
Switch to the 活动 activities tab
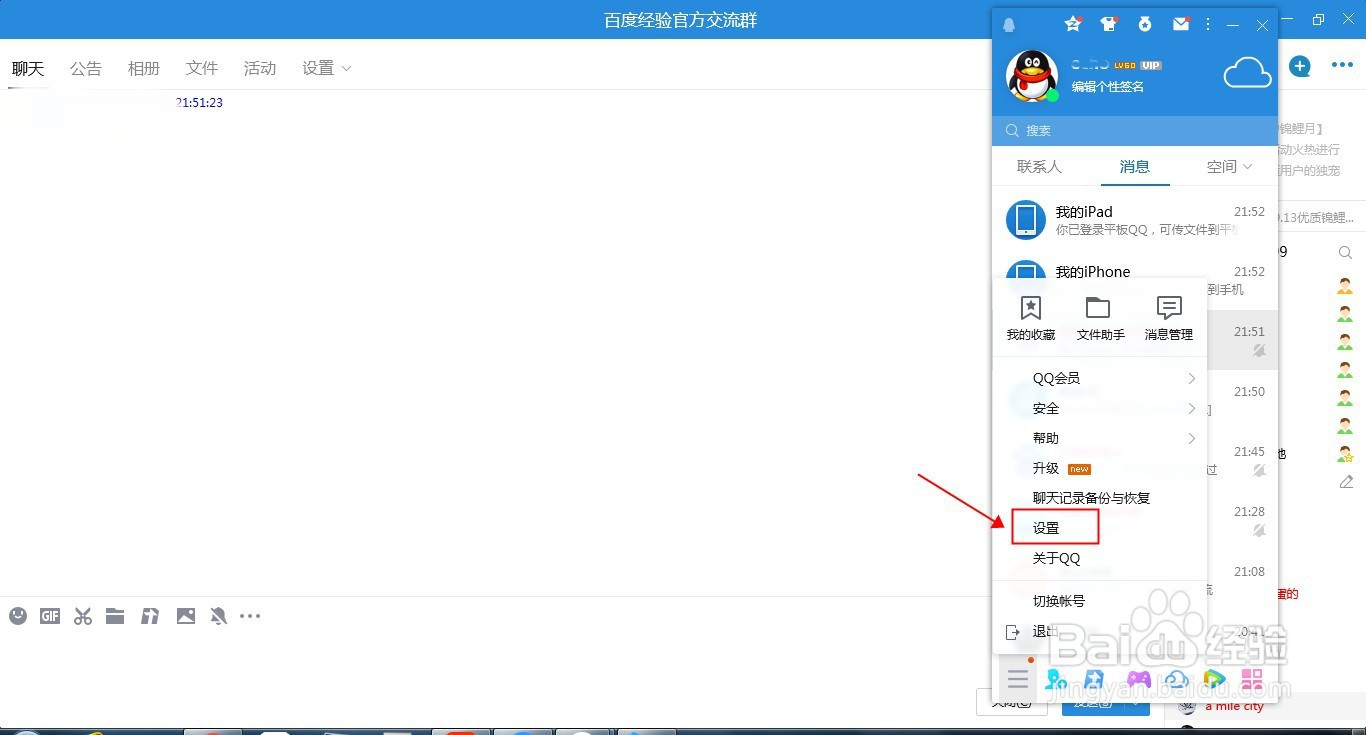click(260, 68)
